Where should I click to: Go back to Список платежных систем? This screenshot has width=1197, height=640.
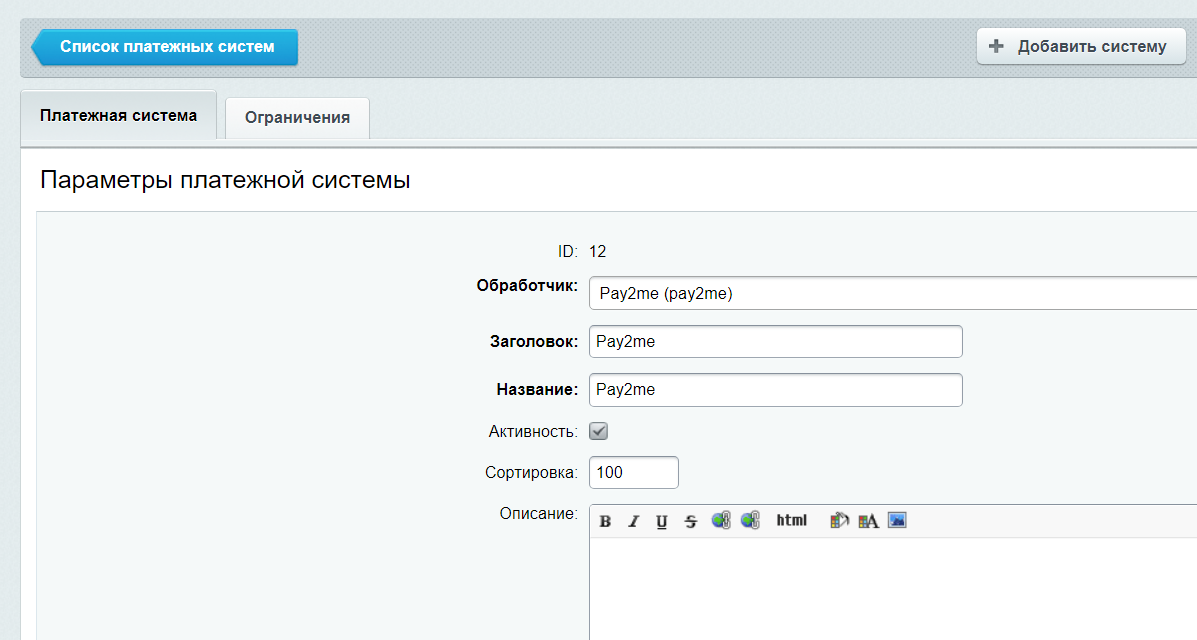166,47
